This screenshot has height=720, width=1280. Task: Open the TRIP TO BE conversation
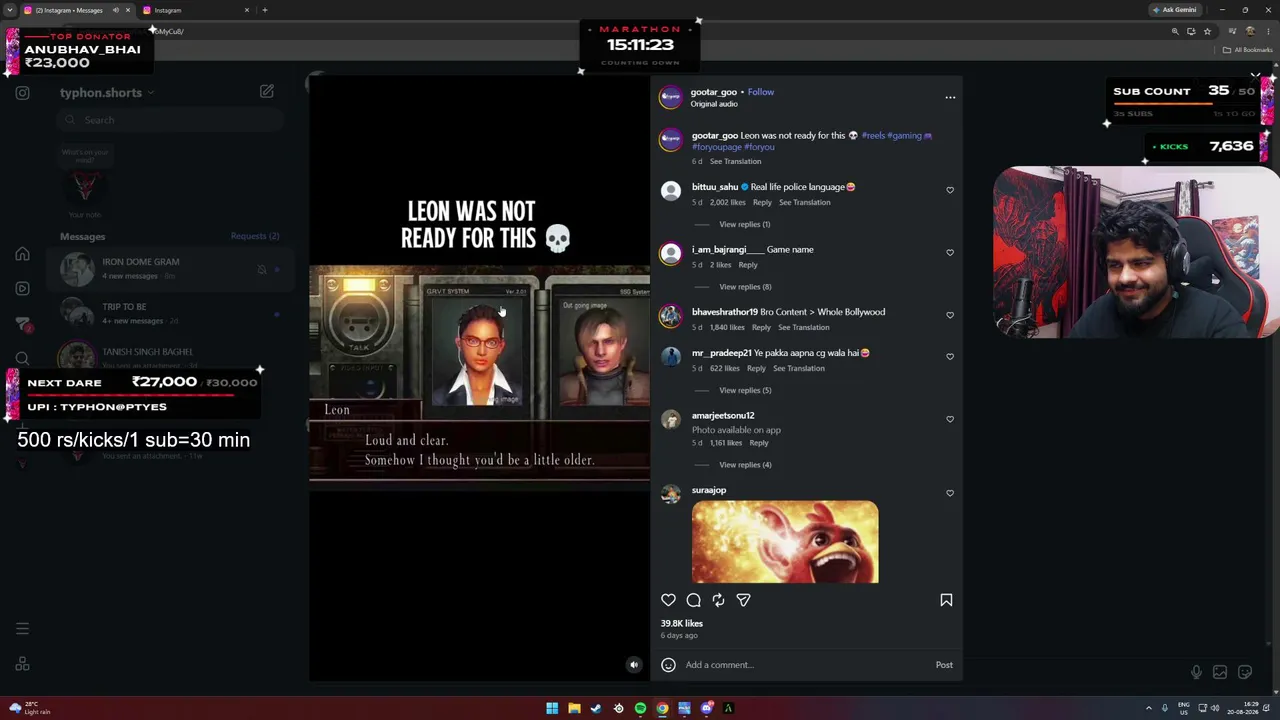pos(170,313)
